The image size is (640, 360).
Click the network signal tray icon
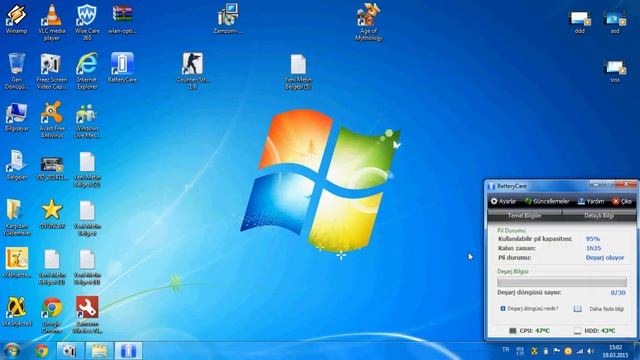pos(580,351)
